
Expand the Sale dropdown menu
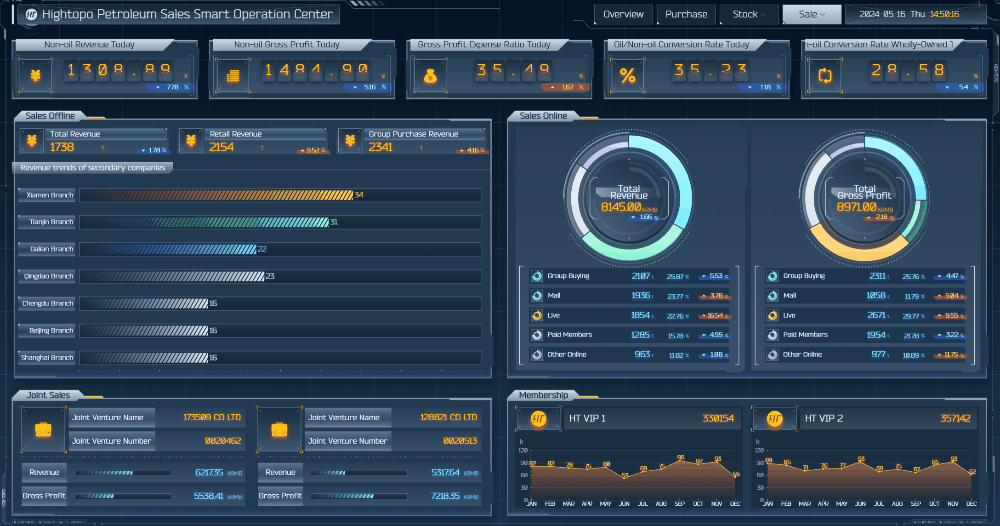811,14
